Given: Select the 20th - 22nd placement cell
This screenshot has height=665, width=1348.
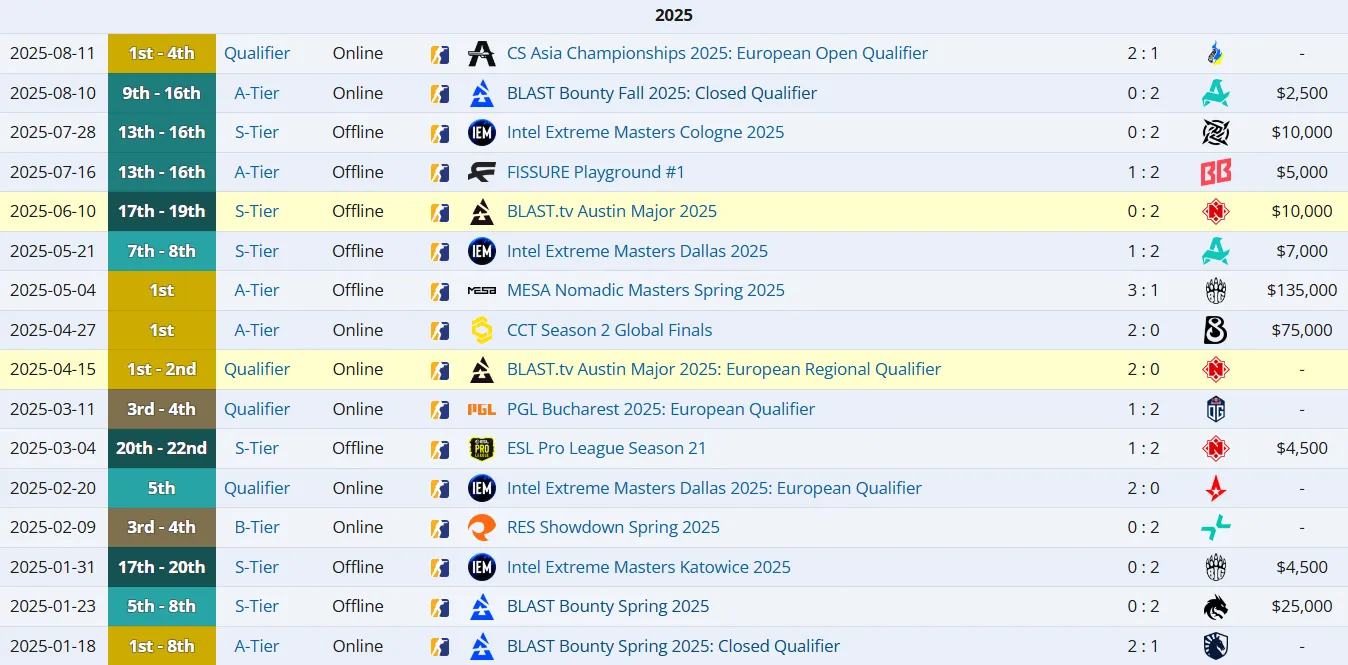Looking at the screenshot, I should point(162,448).
